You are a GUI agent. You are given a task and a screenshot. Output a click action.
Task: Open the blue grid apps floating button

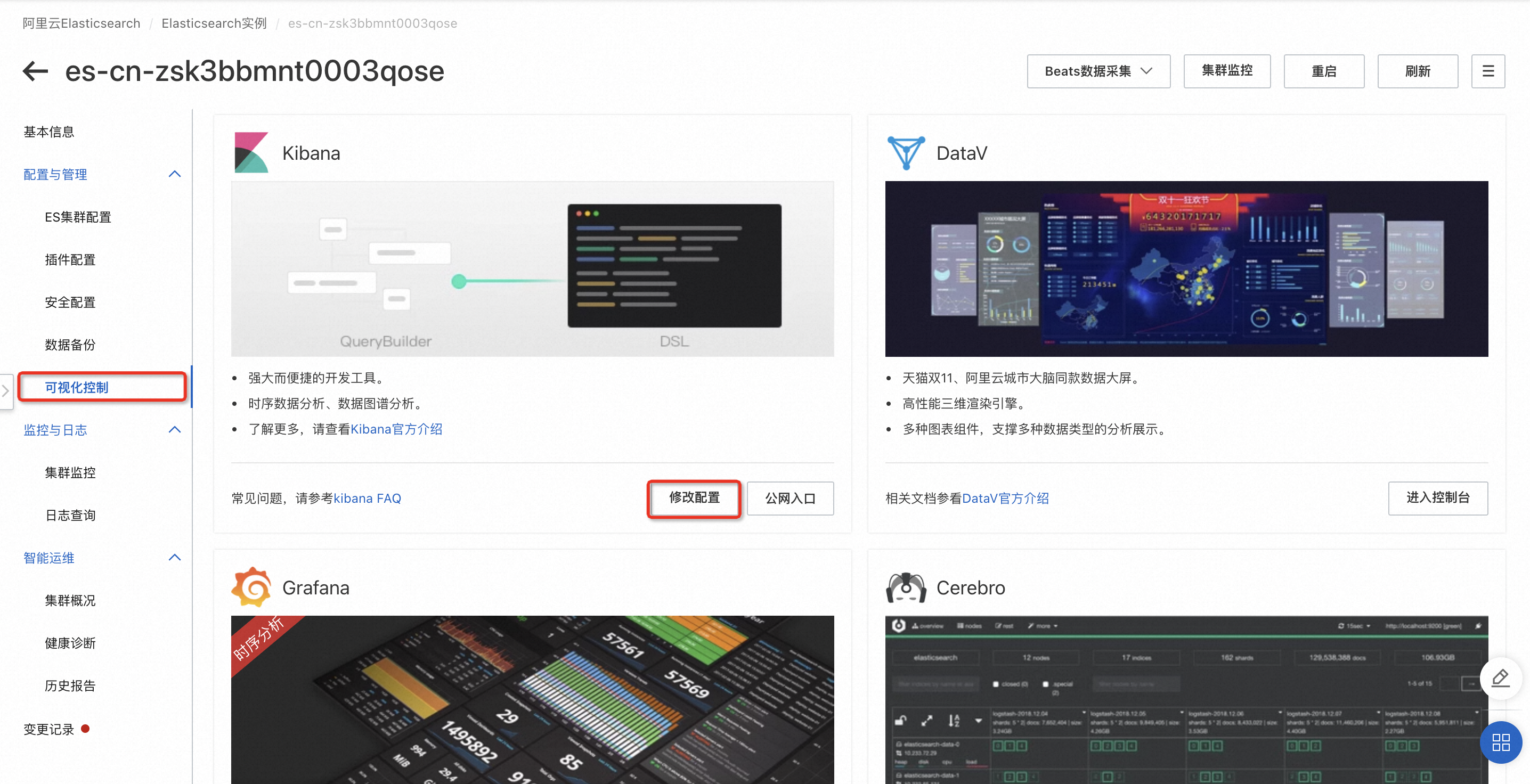click(x=1501, y=742)
